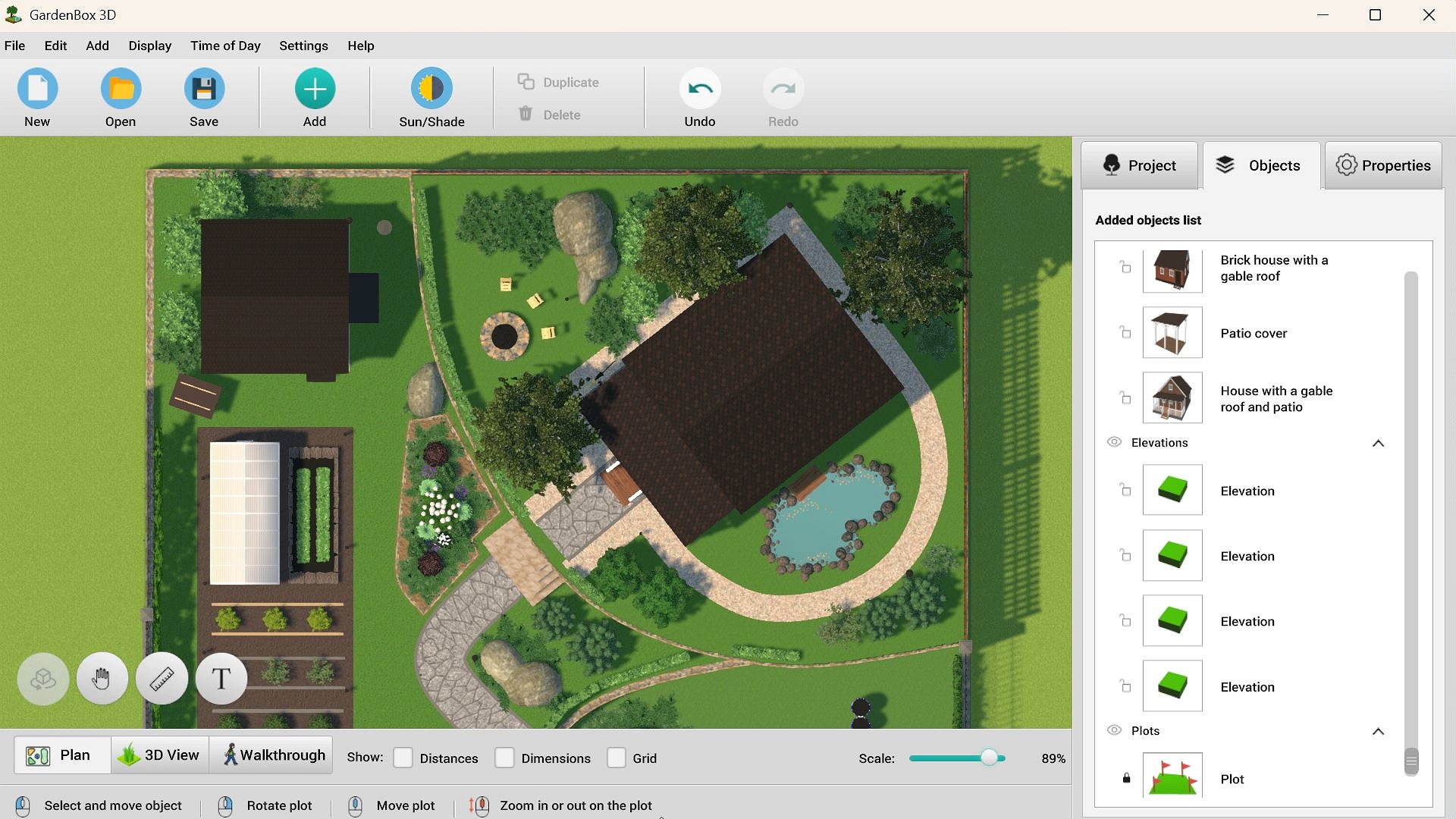Viewport: 1456px width, 819px height.
Task: Click the 3D cube tool button
Action: tap(42, 678)
